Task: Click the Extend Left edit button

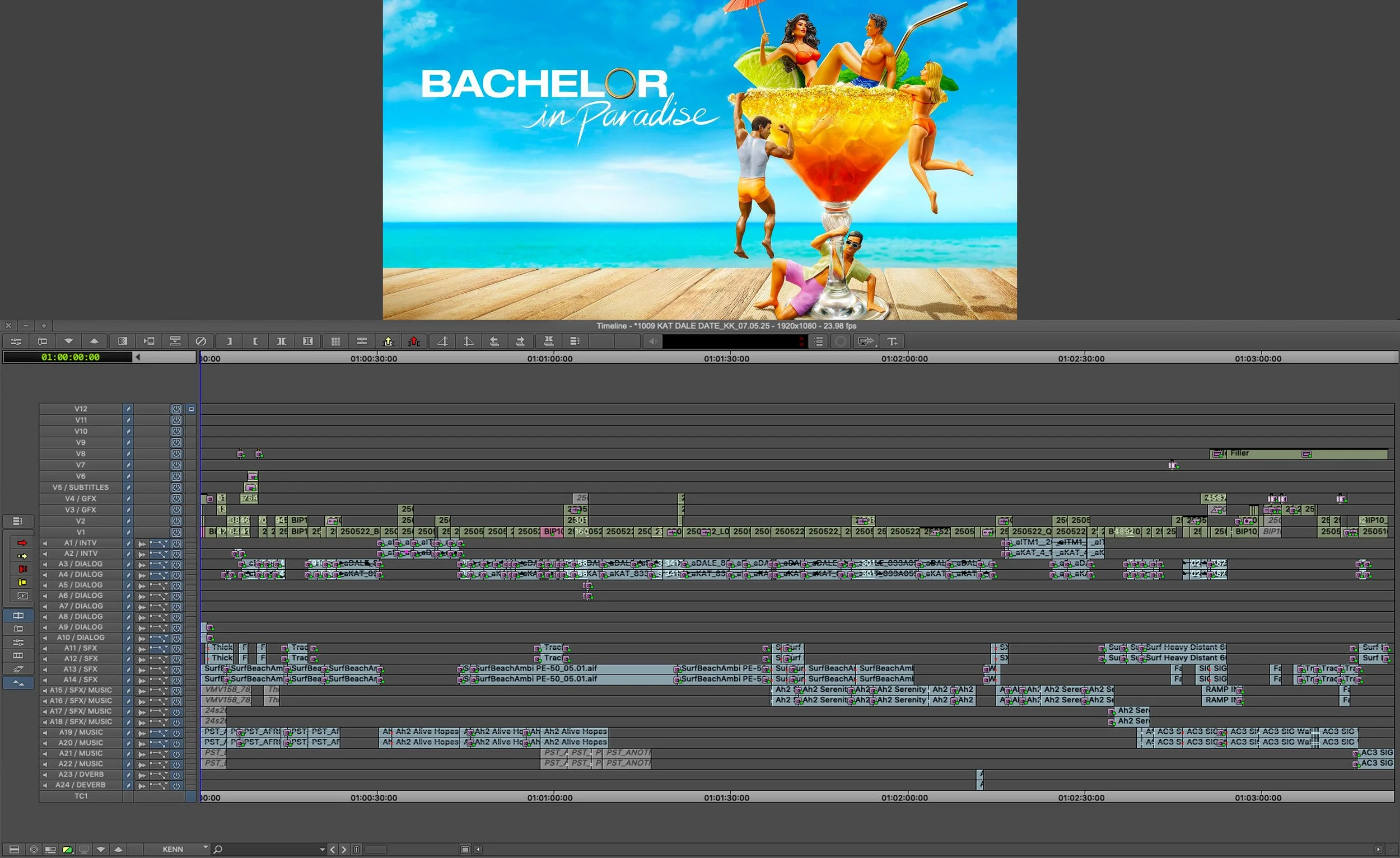Action: pyautogui.click(x=494, y=341)
